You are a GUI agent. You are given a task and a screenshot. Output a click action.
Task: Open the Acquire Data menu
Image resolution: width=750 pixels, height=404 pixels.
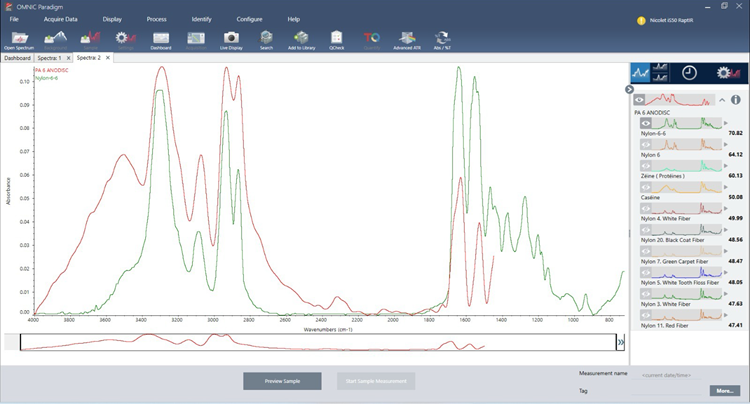[60, 19]
